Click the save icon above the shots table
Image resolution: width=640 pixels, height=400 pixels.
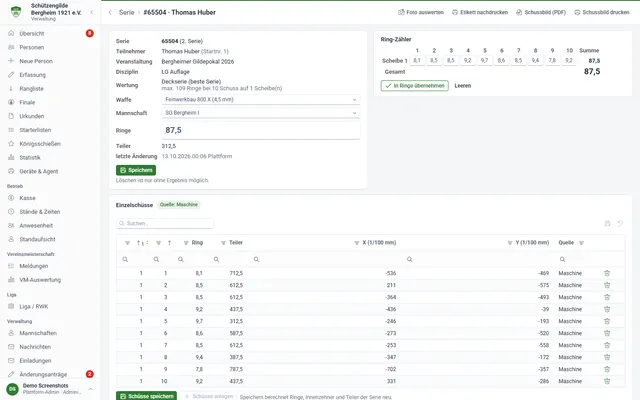click(607, 223)
